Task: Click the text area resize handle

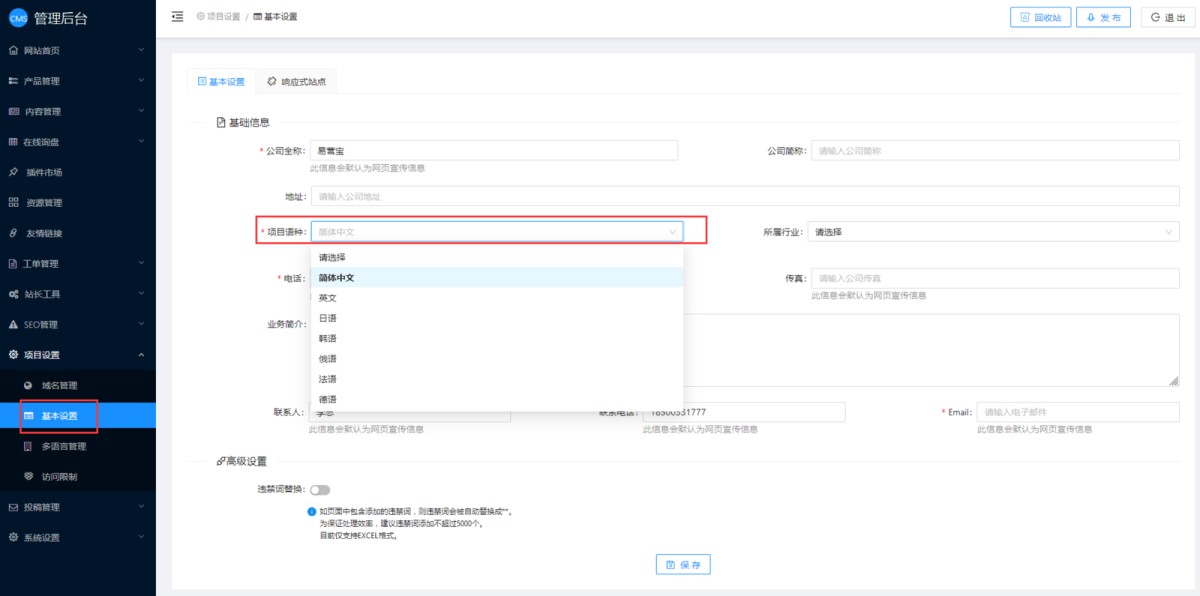Action: pyautogui.click(x=1174, y=381)
